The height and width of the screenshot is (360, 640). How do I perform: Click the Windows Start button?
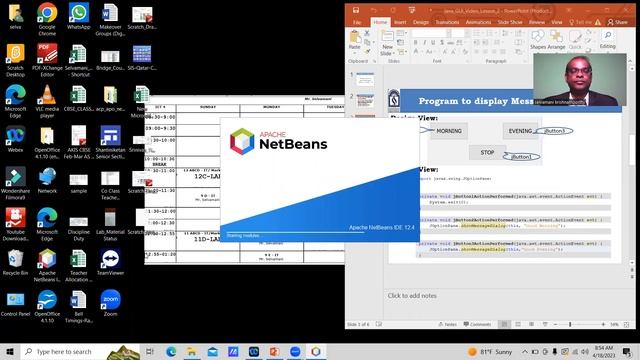pos(10,351)
